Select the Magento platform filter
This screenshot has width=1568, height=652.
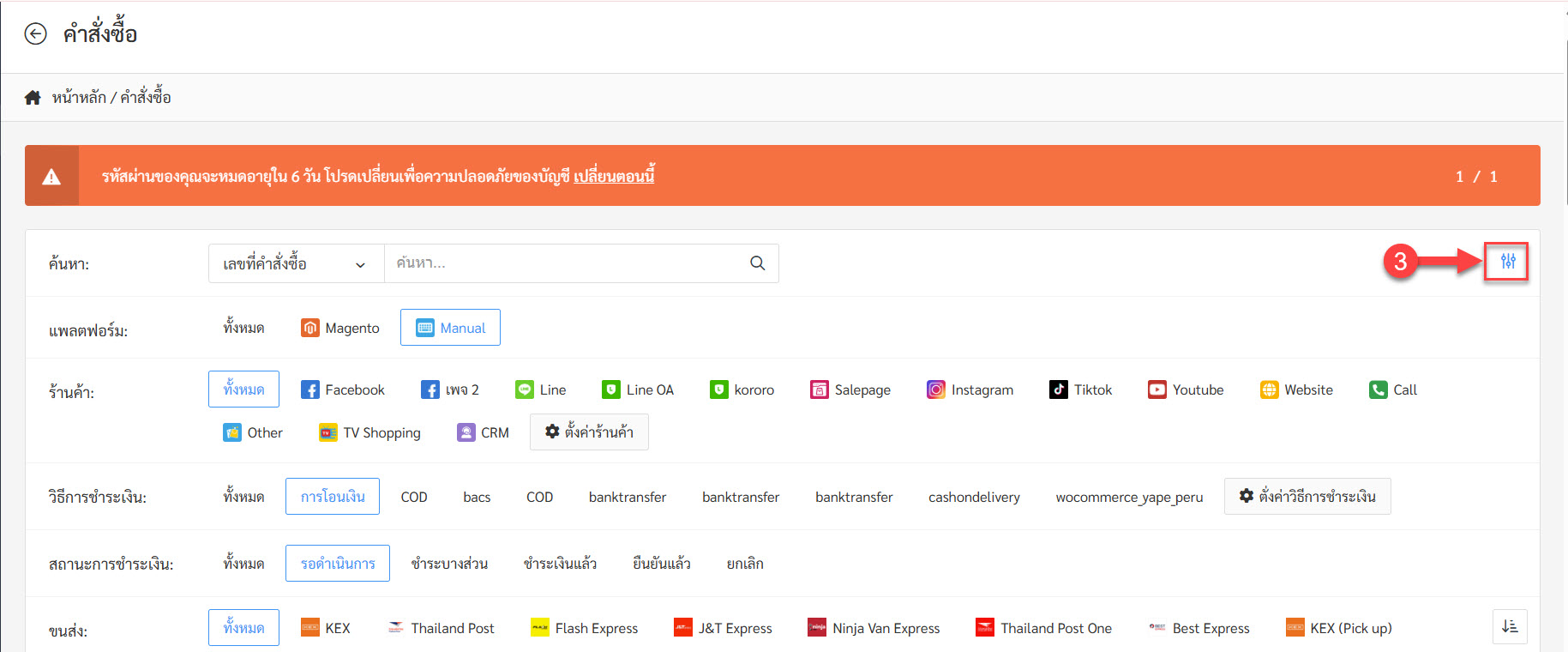pos(340,328)
